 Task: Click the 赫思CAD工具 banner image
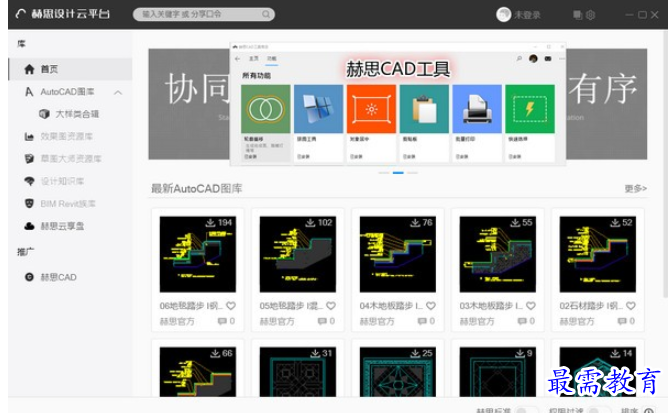coord(398,104)
